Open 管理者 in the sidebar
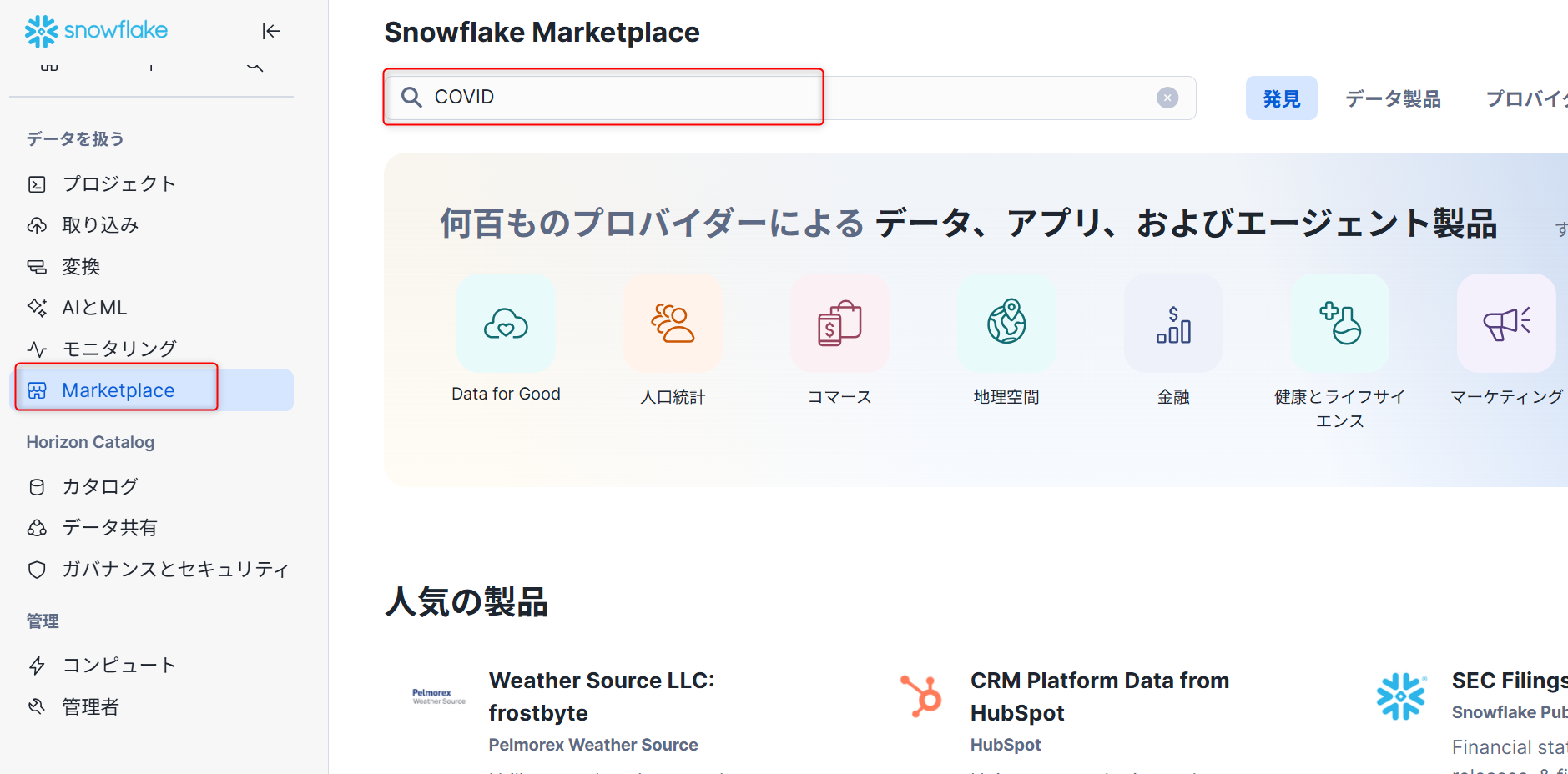This screenshot has width=1568, height=774. pyautogui.click(x=151, y=707)
